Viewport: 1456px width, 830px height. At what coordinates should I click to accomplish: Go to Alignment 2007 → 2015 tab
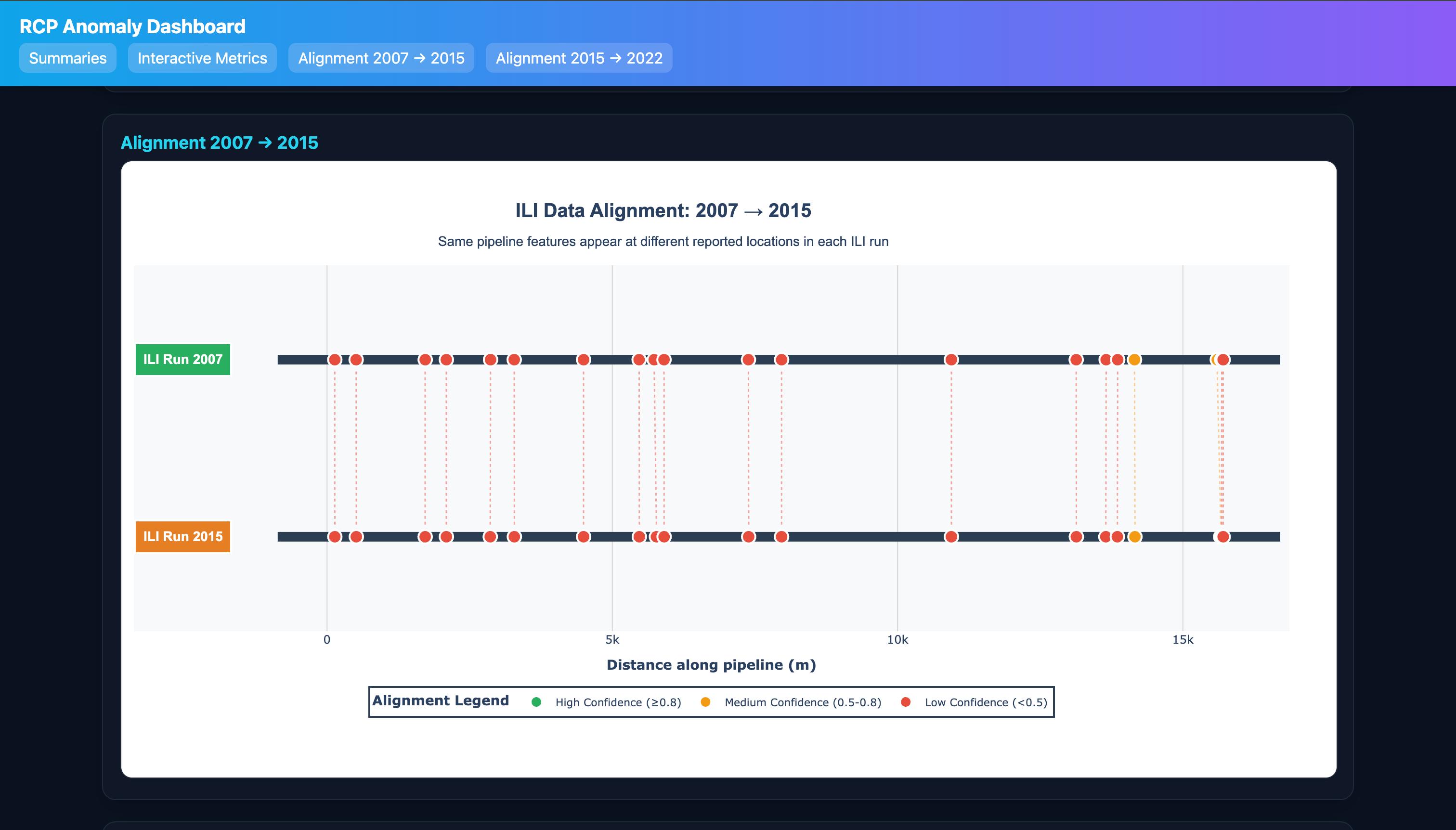[x=381, y=58]
